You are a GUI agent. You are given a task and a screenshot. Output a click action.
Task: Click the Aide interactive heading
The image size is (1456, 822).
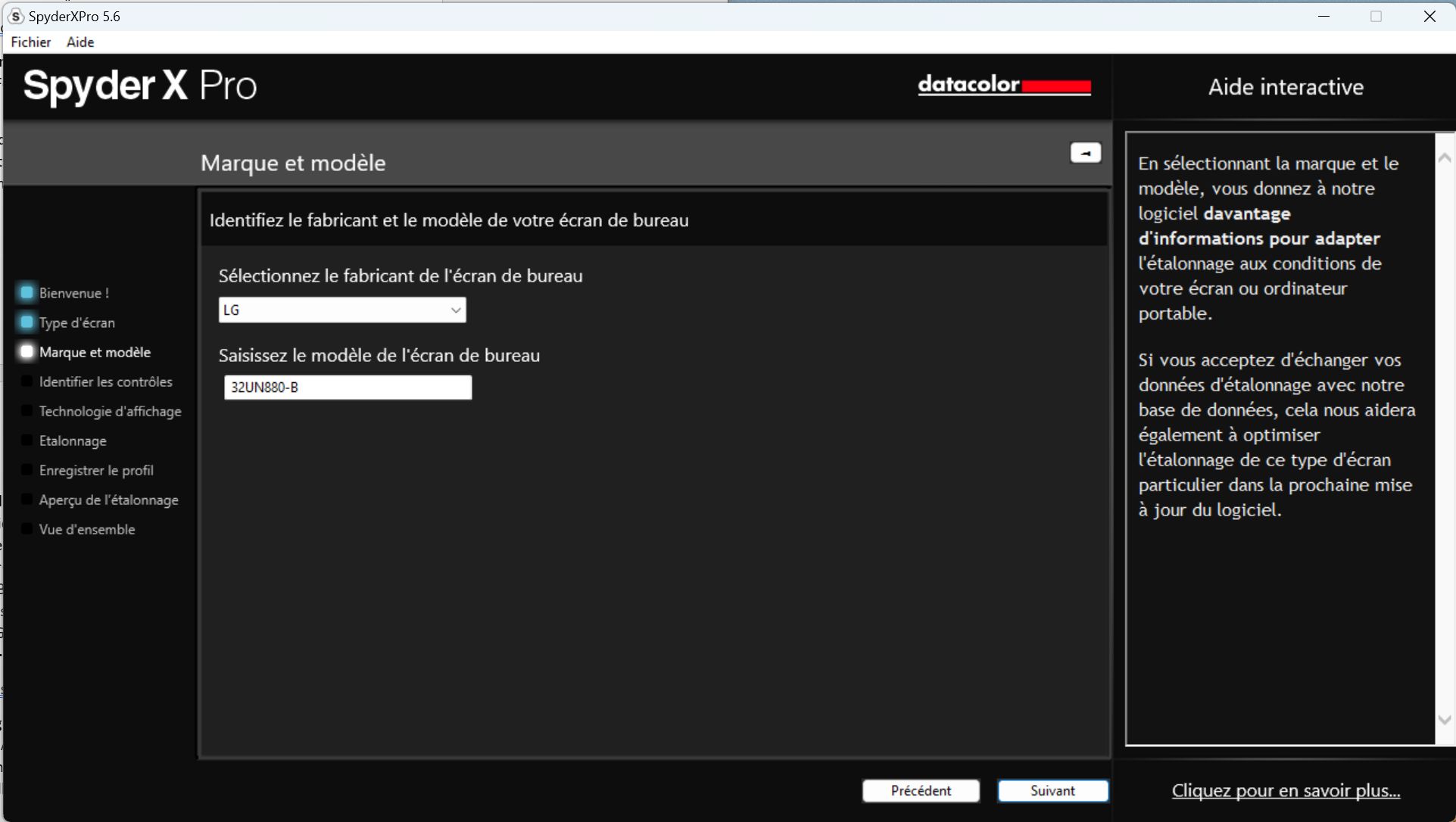pyautogui.click(x=1286, y=87)
